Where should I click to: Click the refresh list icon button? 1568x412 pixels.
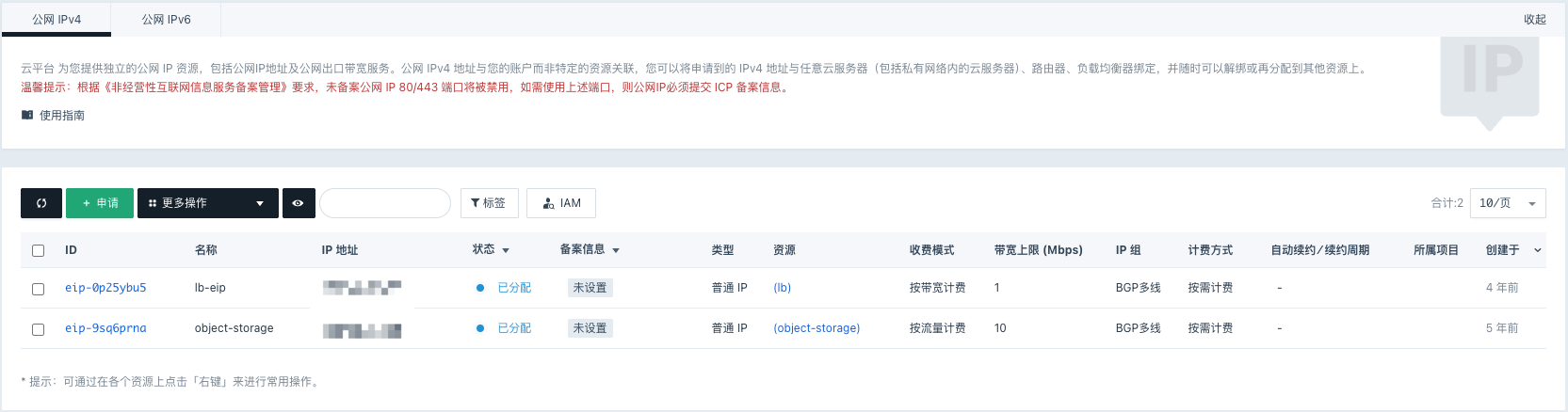click(41, 203)
